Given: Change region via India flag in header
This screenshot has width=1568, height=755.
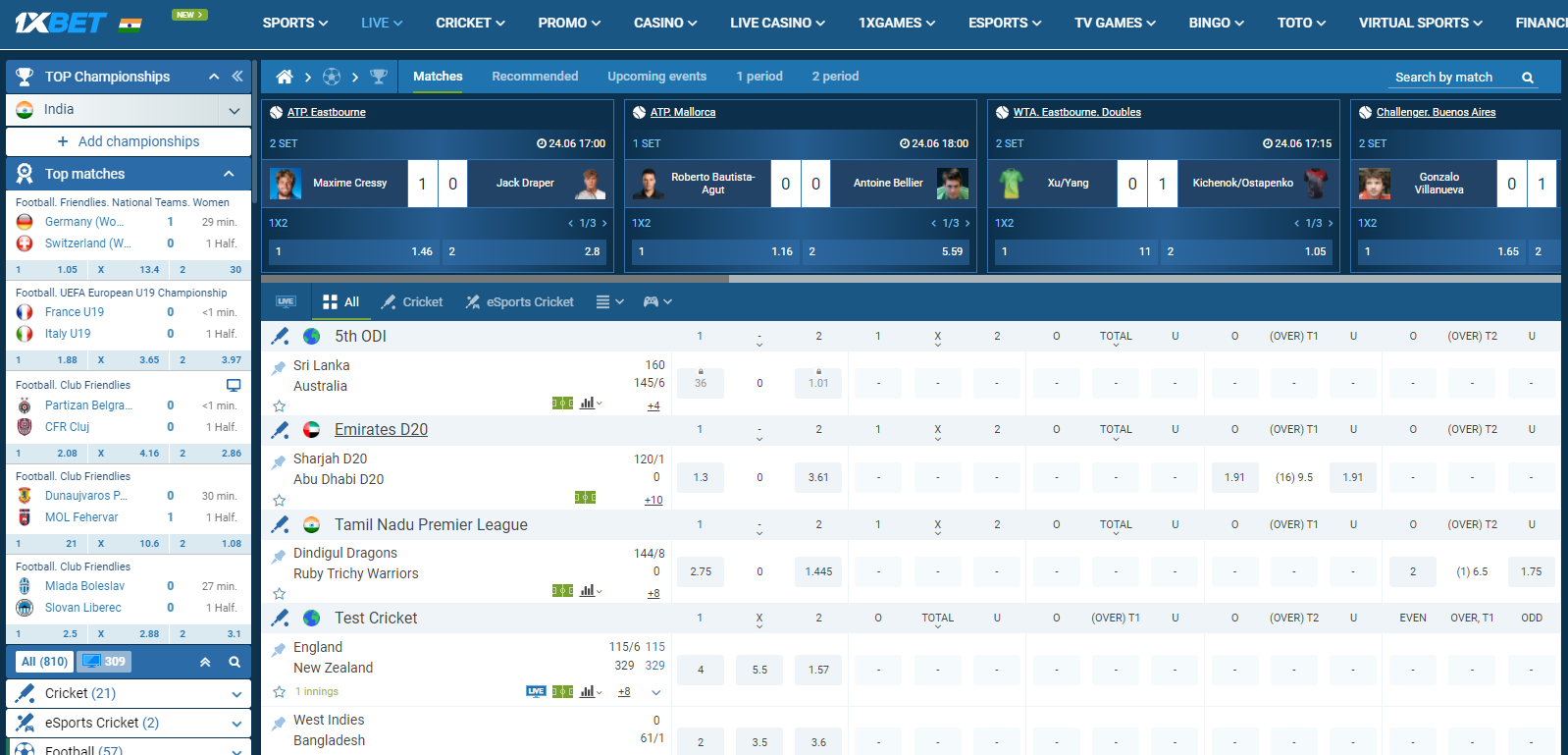Looking at the screenshot, I should pyautogui.click(x=130, y=24).
